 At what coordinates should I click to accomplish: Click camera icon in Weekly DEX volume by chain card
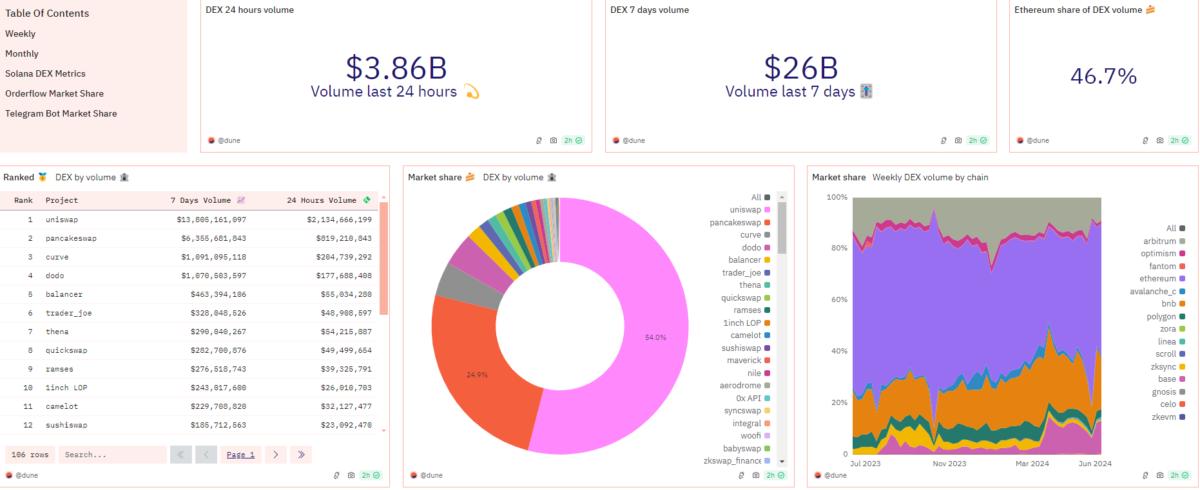coord(1160,475)
